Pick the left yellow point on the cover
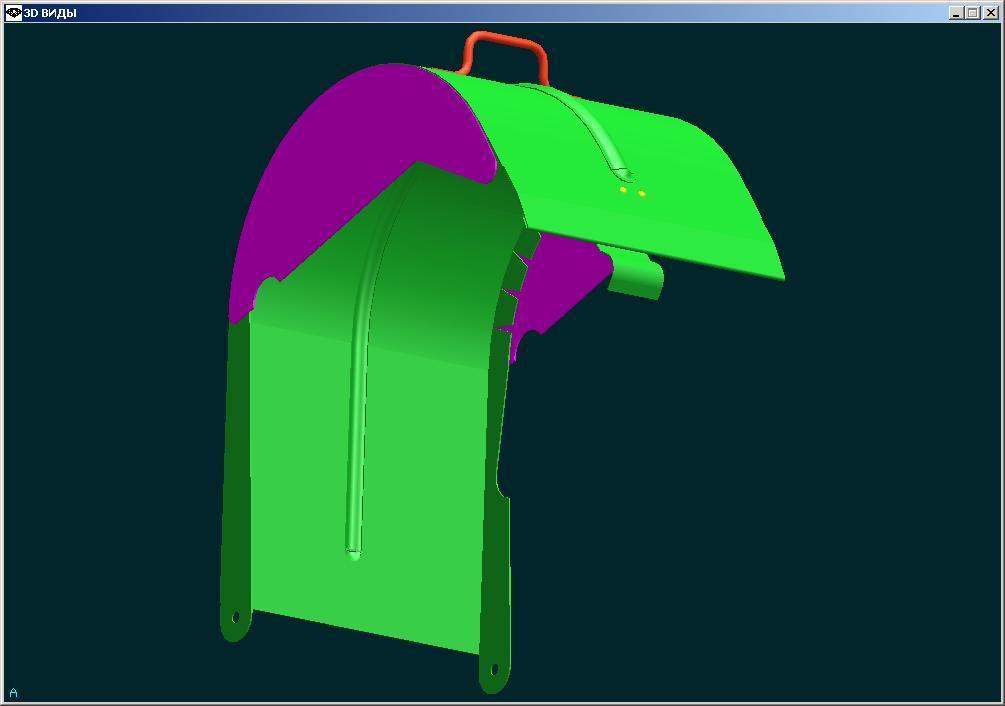This screenshot has width=1005, height=706. 623,190
